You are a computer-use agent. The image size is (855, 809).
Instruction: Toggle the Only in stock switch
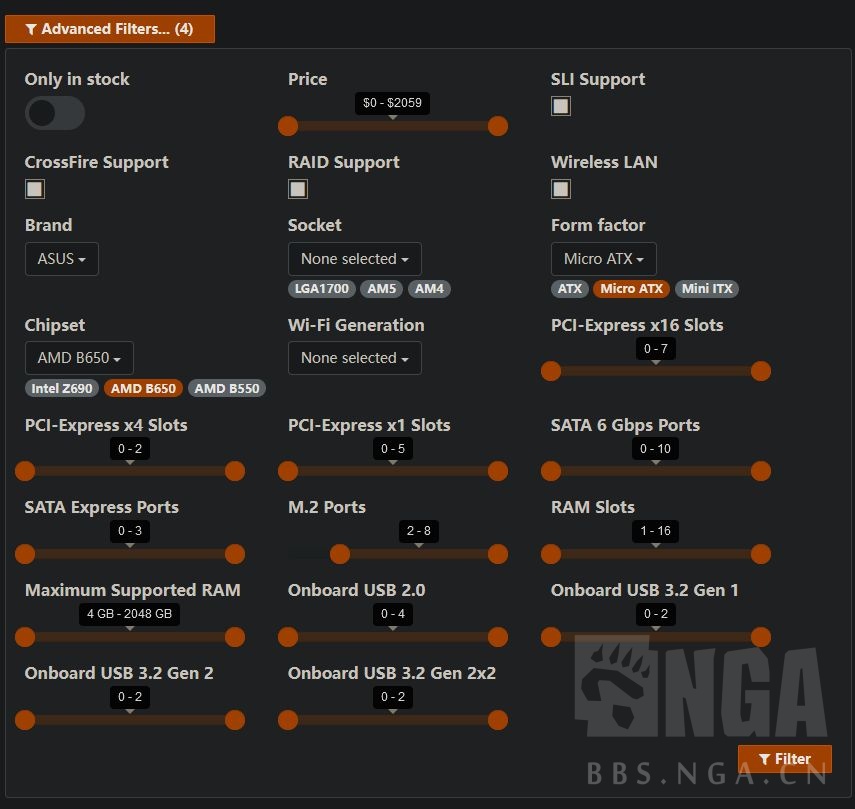54,113
